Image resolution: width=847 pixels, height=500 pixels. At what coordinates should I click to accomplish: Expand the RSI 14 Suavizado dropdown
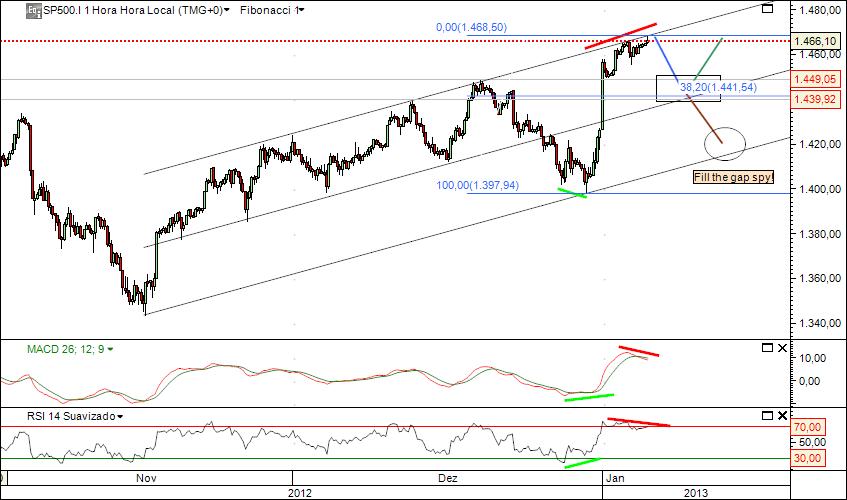(x=119, y=416)
